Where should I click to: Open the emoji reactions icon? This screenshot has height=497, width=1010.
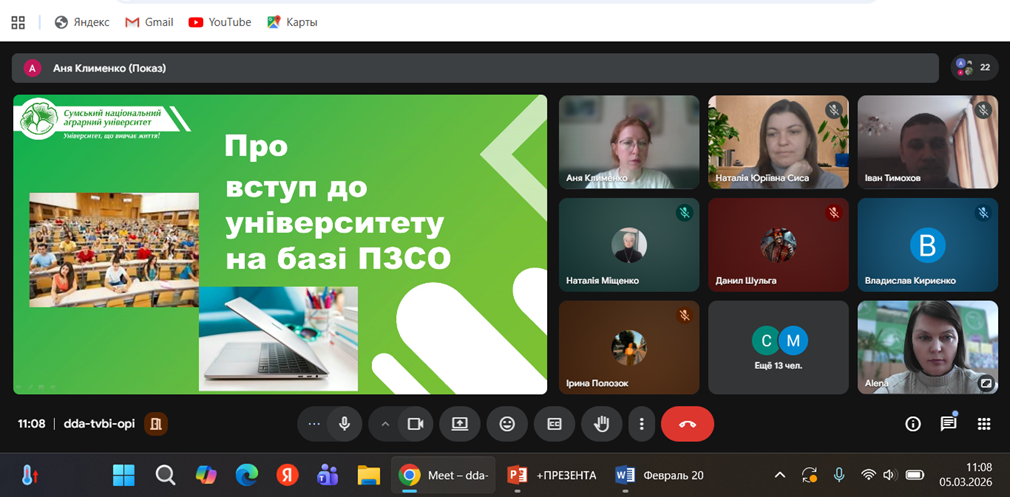click(507, 424)
